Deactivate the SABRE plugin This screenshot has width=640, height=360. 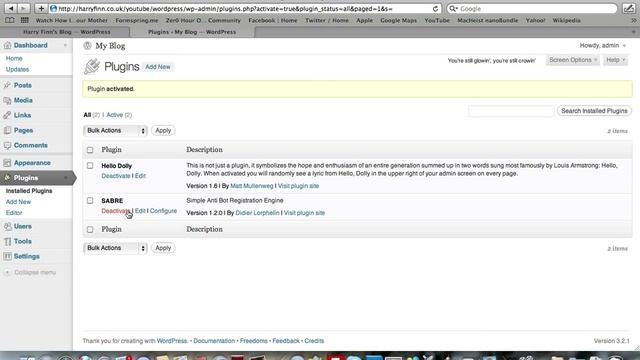pos(116,211)
